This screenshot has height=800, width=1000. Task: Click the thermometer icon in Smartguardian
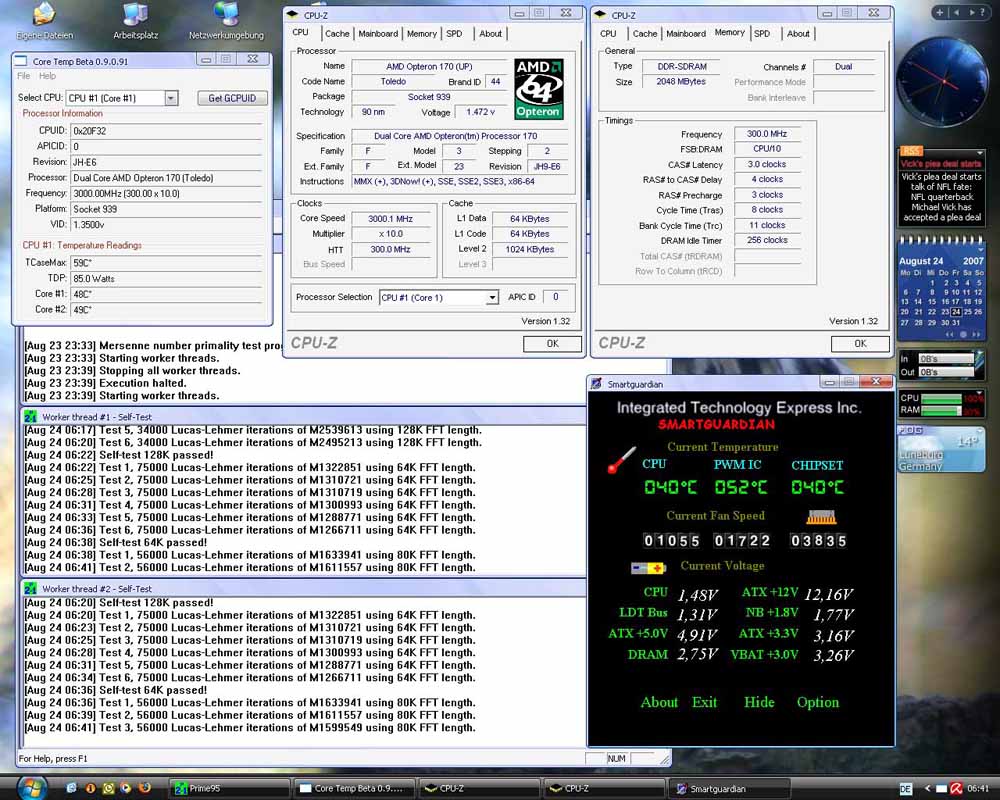point(621,459)
